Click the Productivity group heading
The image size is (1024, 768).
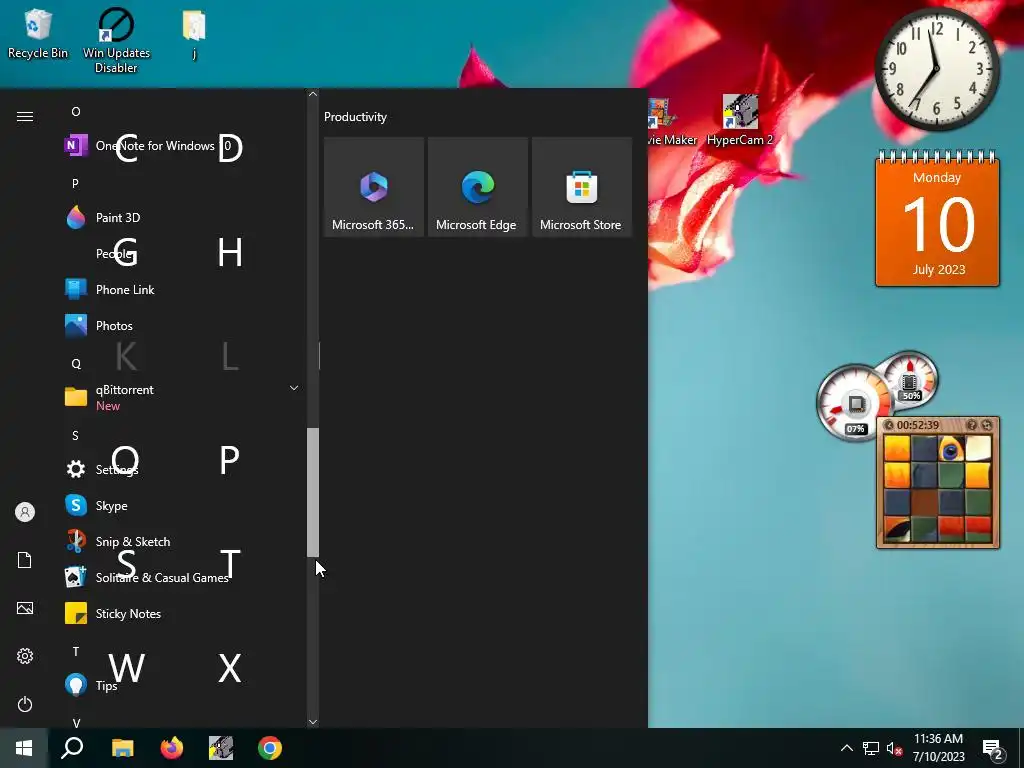tap(355, 117)
